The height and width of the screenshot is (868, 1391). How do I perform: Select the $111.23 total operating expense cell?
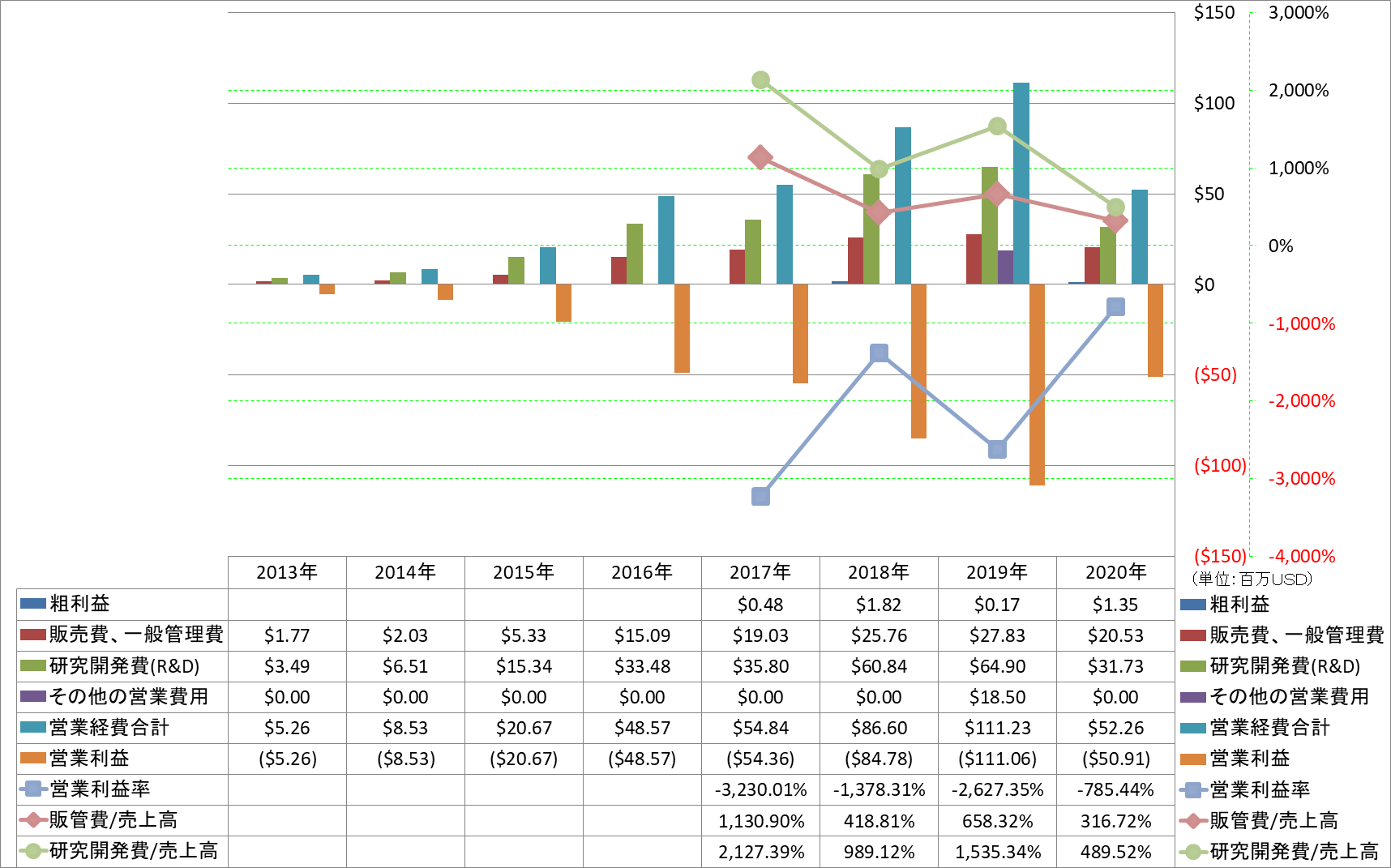[997, 728]
